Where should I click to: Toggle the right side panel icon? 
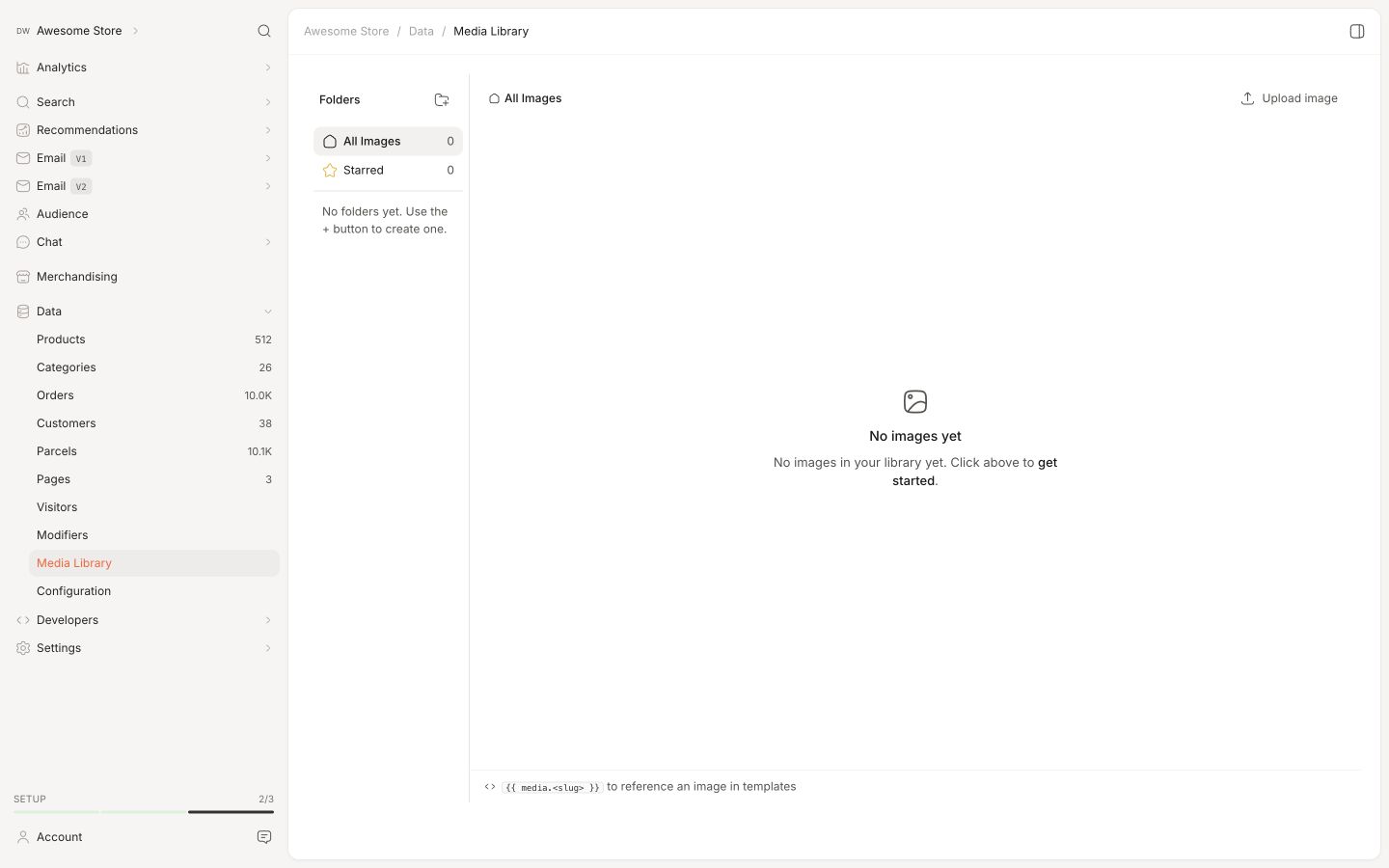1357,32
